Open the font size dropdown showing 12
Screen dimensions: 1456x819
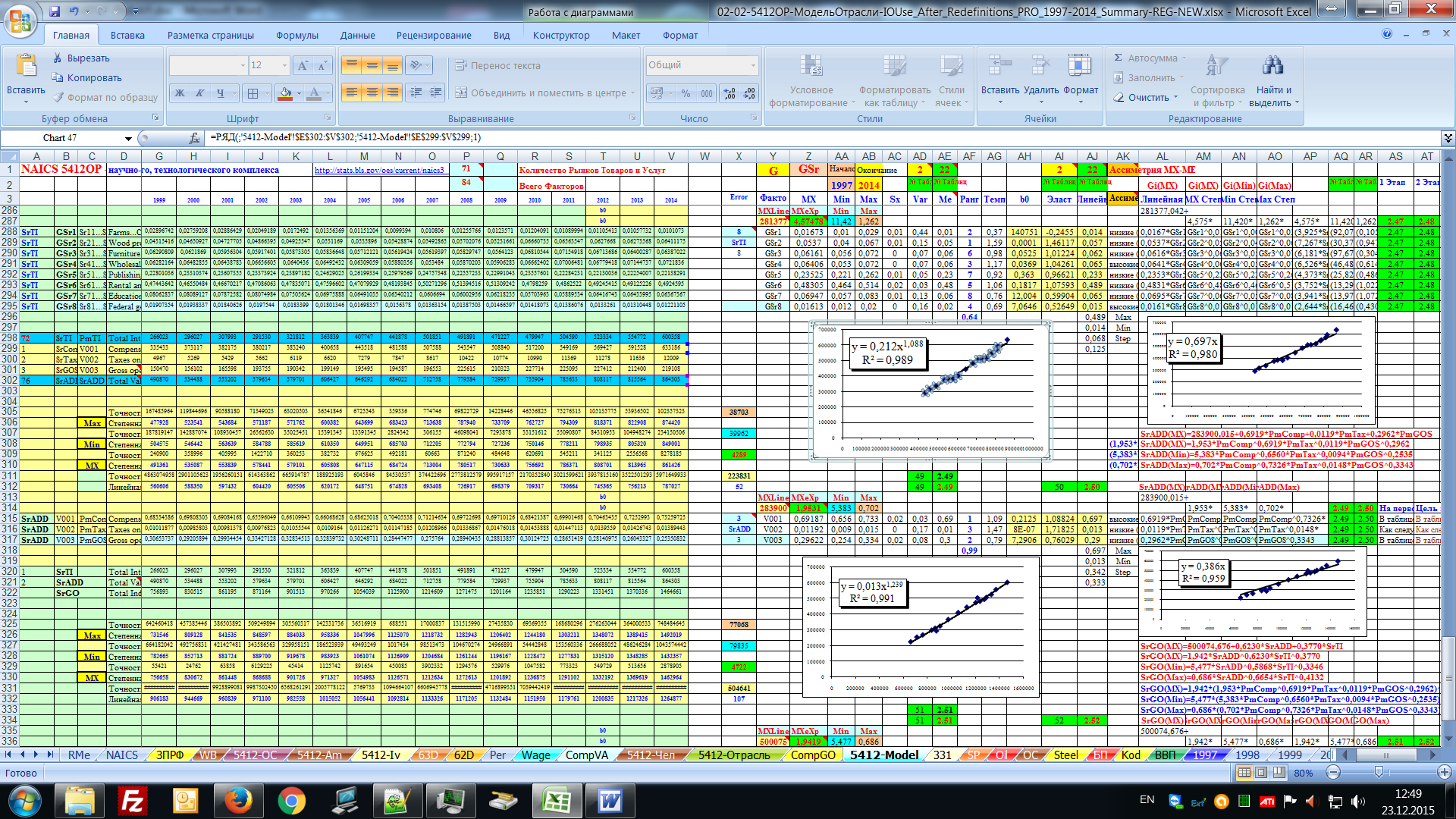click(284, 66)
